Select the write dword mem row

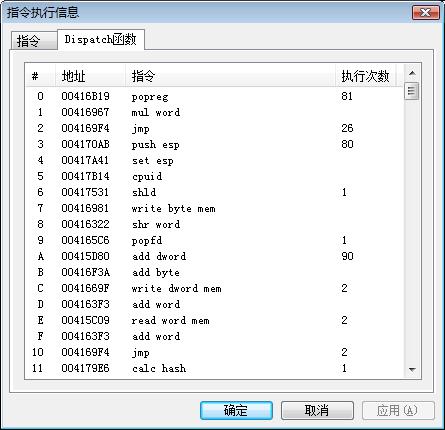click(x=214, y=288)
